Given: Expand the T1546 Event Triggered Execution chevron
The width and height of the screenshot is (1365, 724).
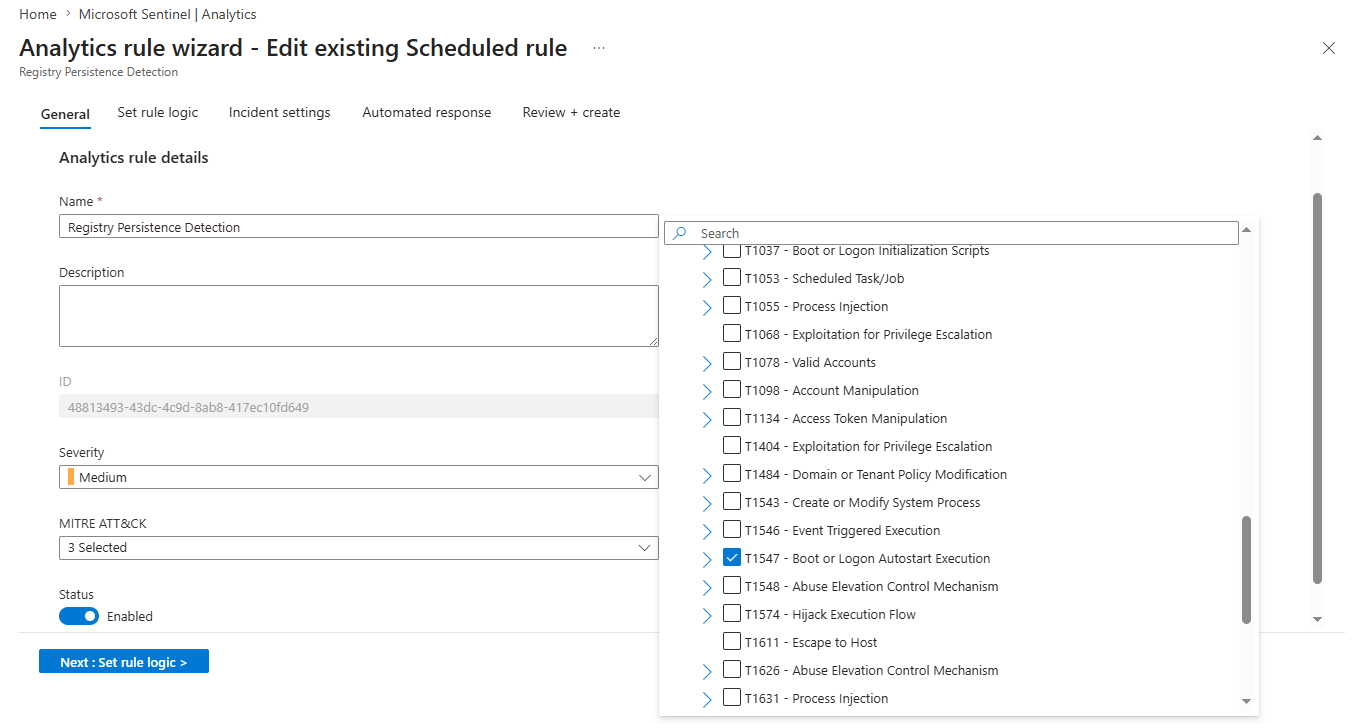Looking at the screenshot, I should click(707, 531).
